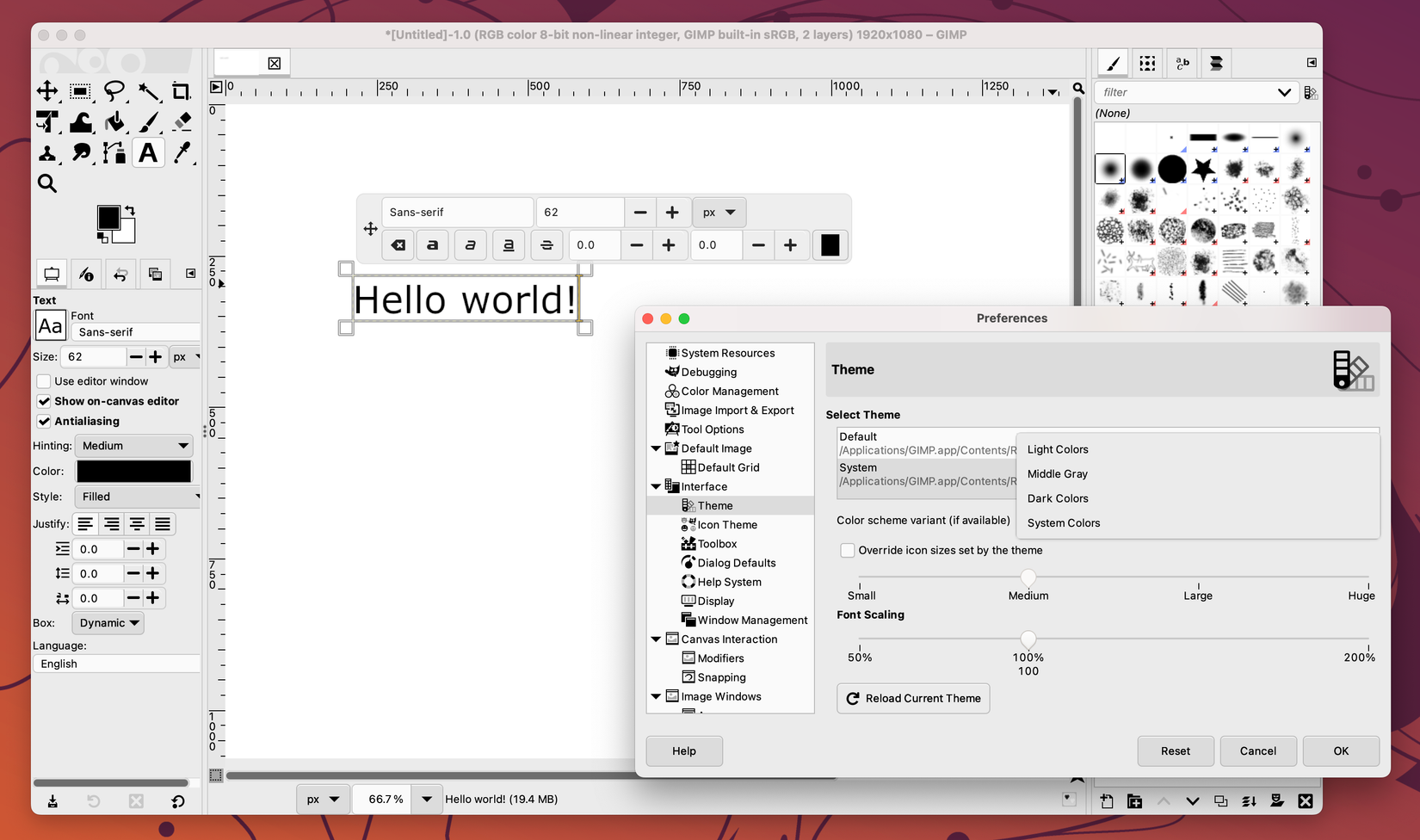Click the Font Scaling slider handle
1420x840 pixels.
1028,639
